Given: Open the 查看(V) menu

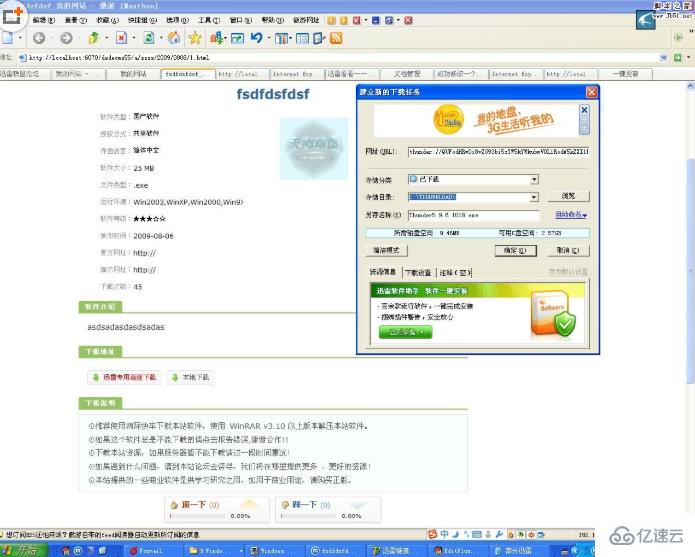Looking at the screenshot, I should tap(76, 20).
